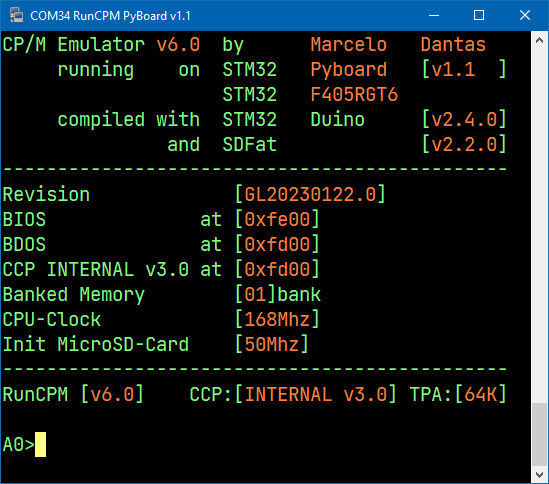This screenshot has height=484, width=549.
Task: Click the yellow cursor after A0> prompt
Action: [40, 444]
